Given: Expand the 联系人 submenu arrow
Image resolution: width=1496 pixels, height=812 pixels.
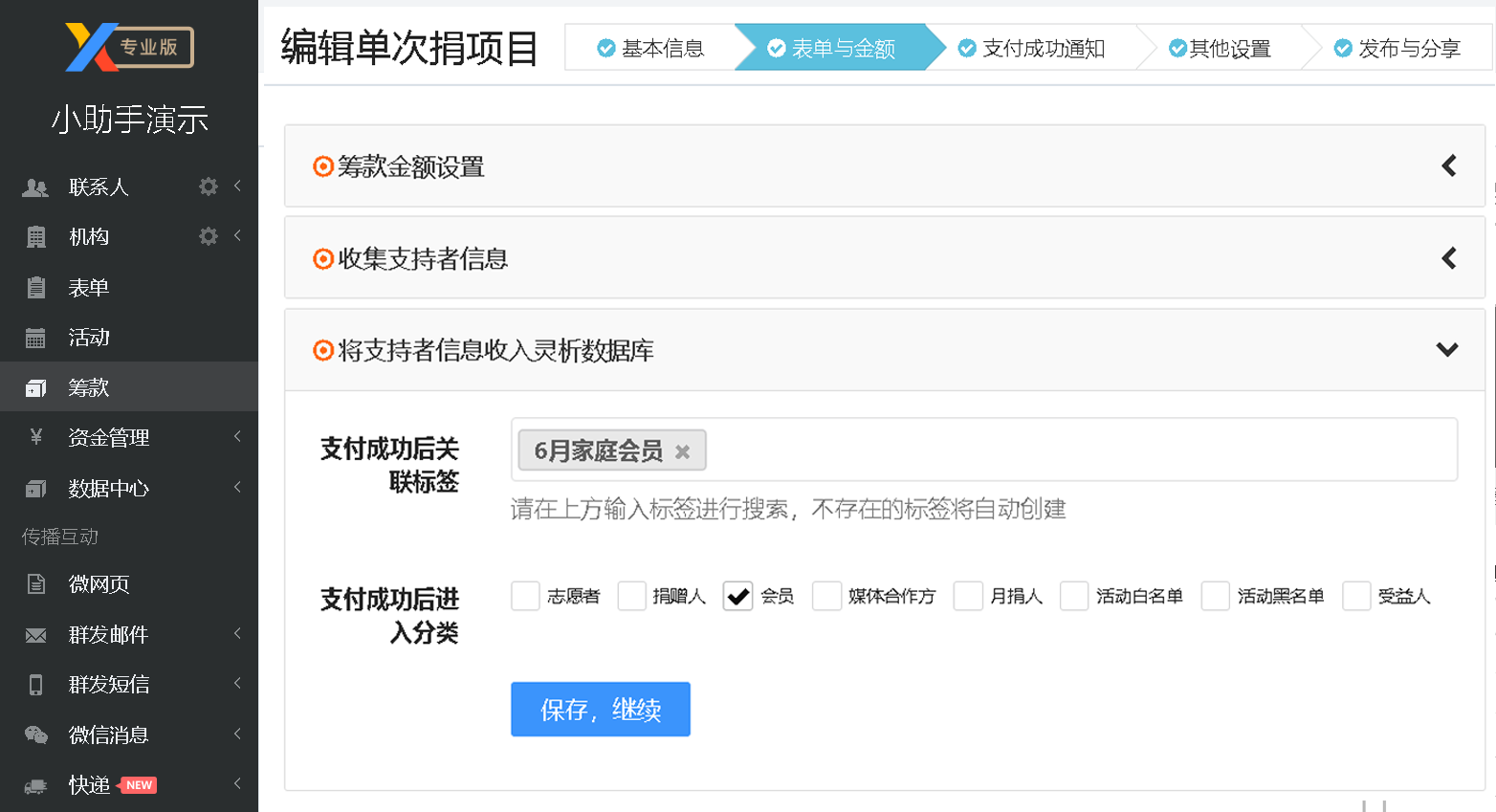Looking at the screenshot, I should pyautogui.click(x=237, y=186).
